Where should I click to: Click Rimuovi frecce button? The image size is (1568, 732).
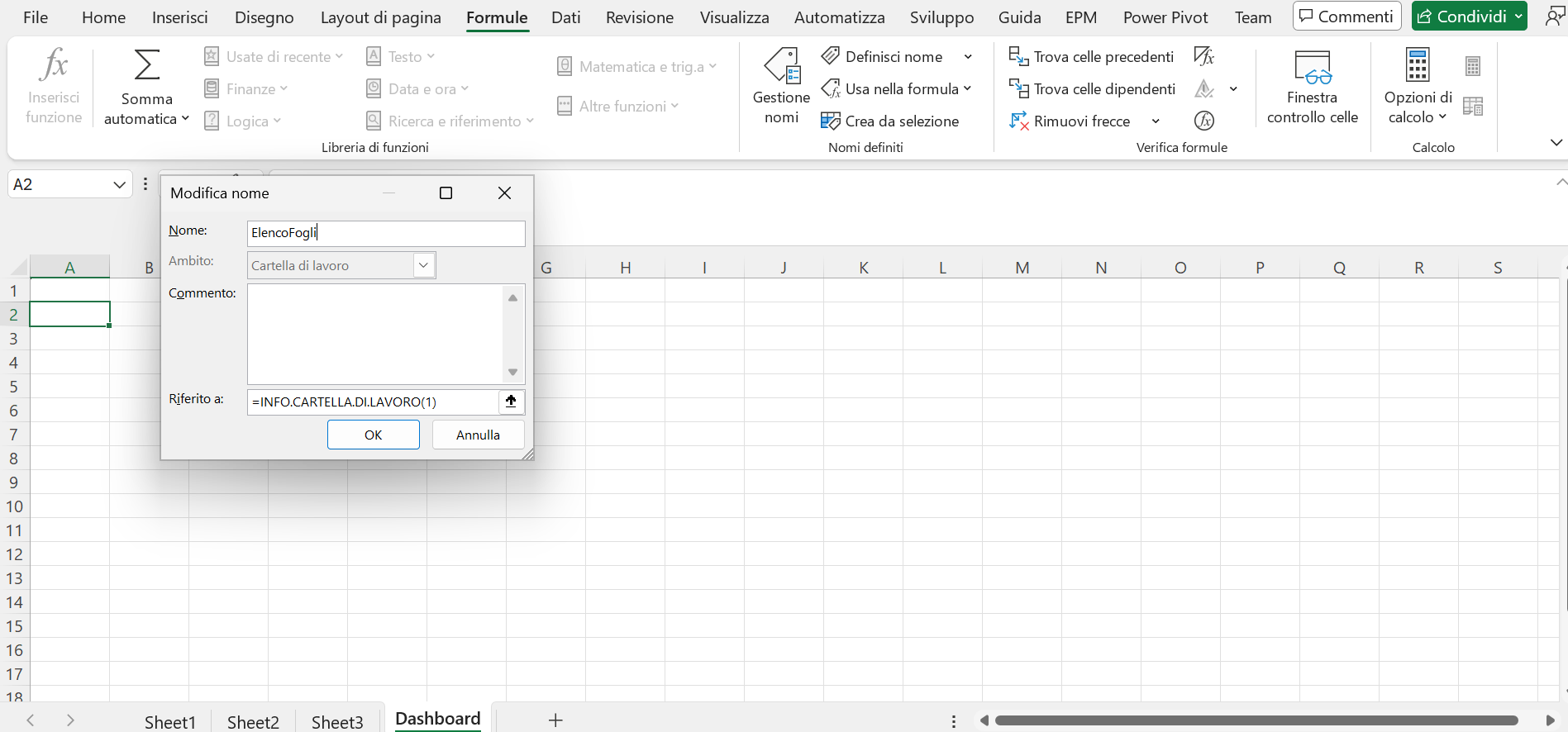tap(1070, 121)
